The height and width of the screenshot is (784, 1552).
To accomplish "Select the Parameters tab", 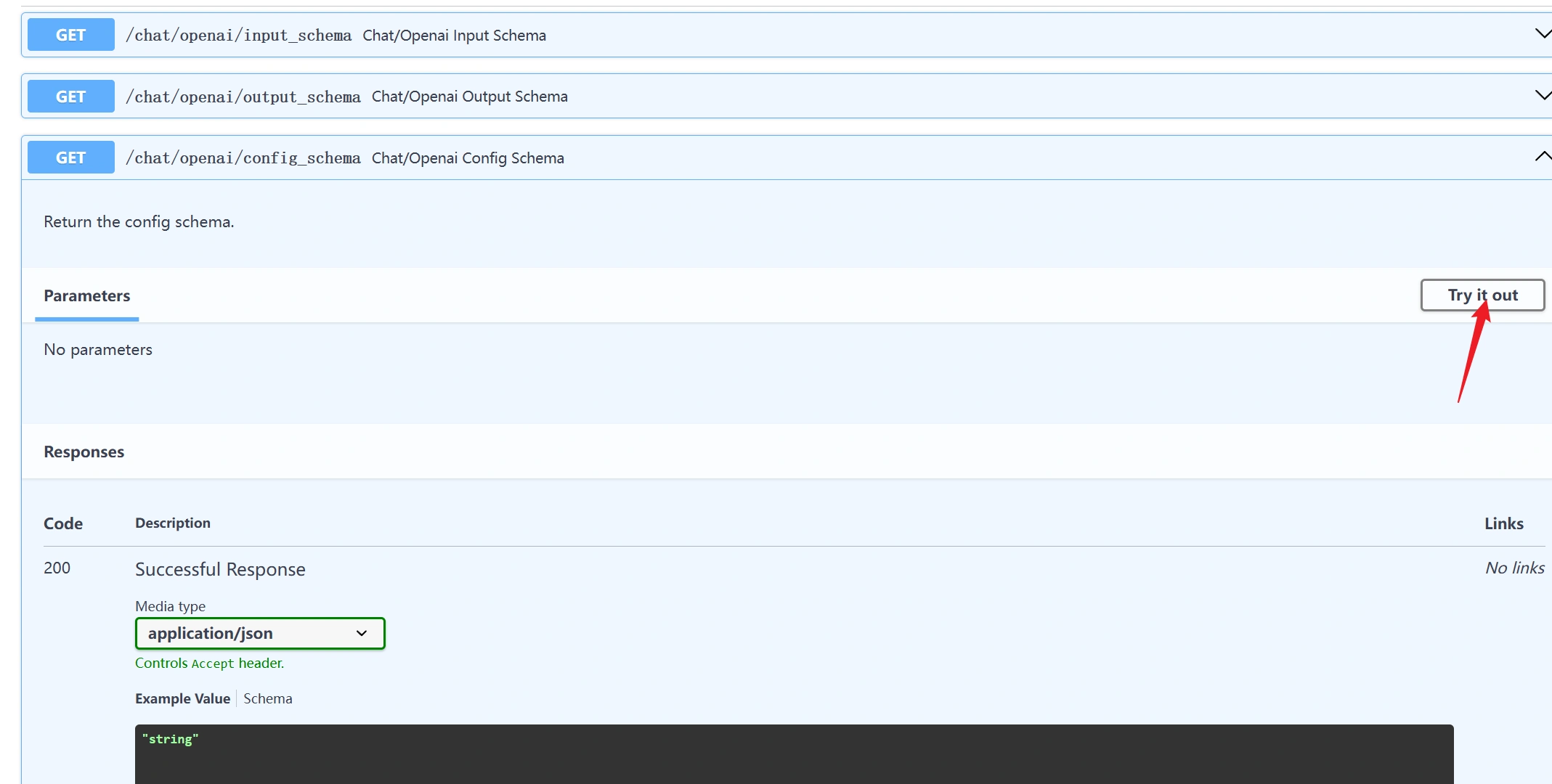I will point(86,296).
